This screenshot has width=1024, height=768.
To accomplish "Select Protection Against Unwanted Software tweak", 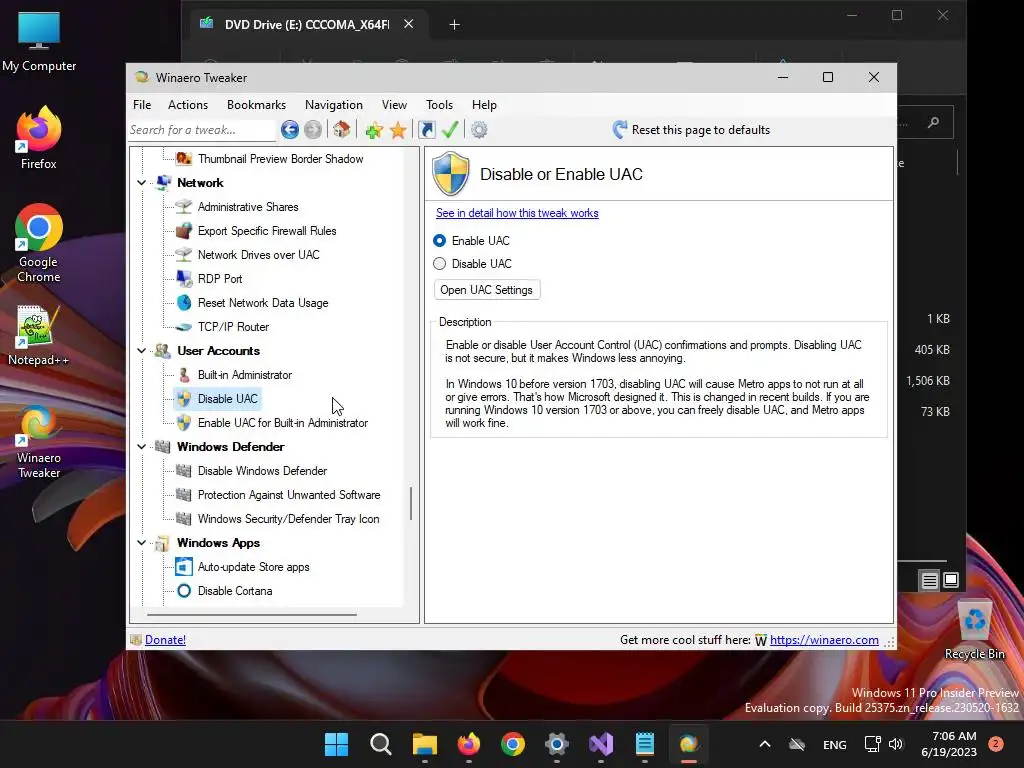I will 278,495.
